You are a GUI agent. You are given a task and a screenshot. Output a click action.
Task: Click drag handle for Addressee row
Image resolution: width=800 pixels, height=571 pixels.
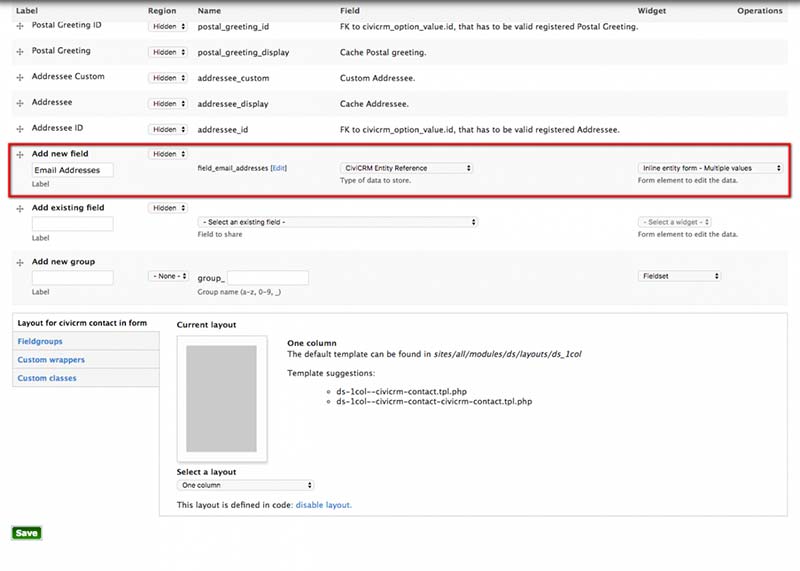(x=20, y=103)
